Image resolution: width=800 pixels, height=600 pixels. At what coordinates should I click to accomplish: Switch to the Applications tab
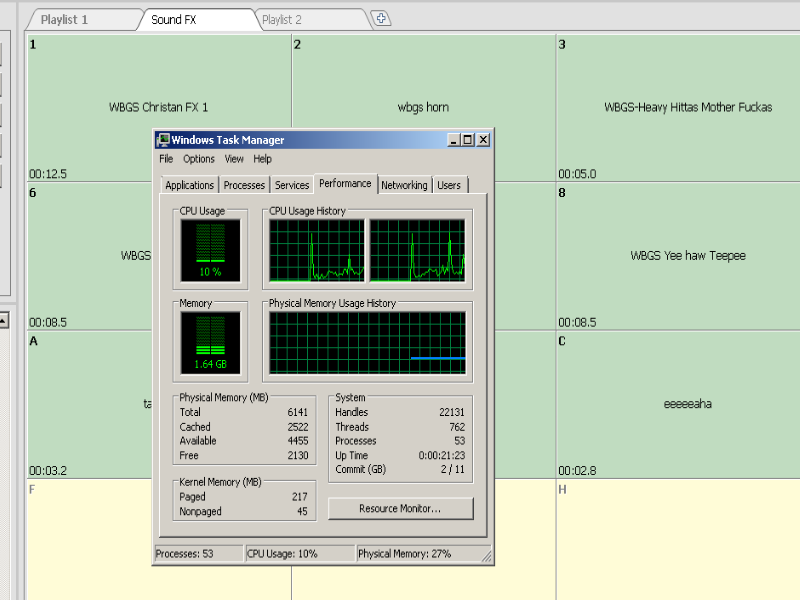(x=189, y=185)
